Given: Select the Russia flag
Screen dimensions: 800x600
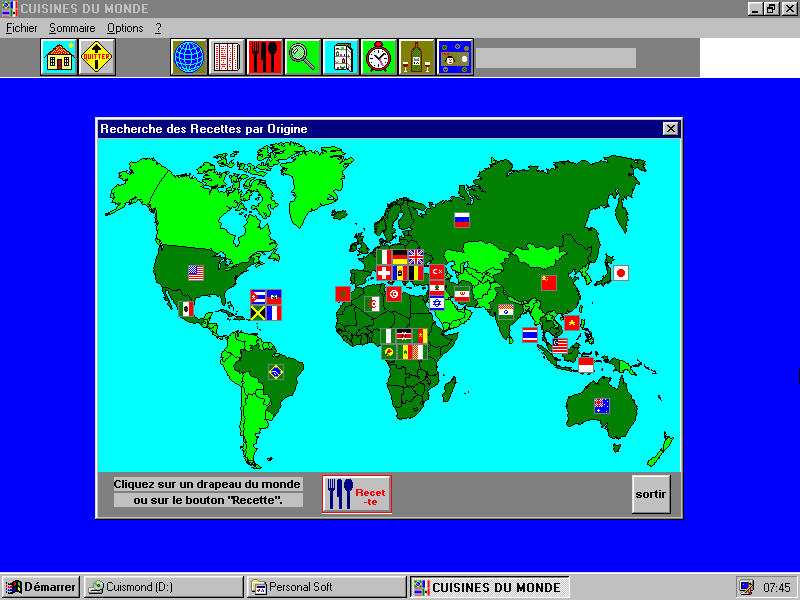Looking at the screenshot, I should [x=461, y=220].
